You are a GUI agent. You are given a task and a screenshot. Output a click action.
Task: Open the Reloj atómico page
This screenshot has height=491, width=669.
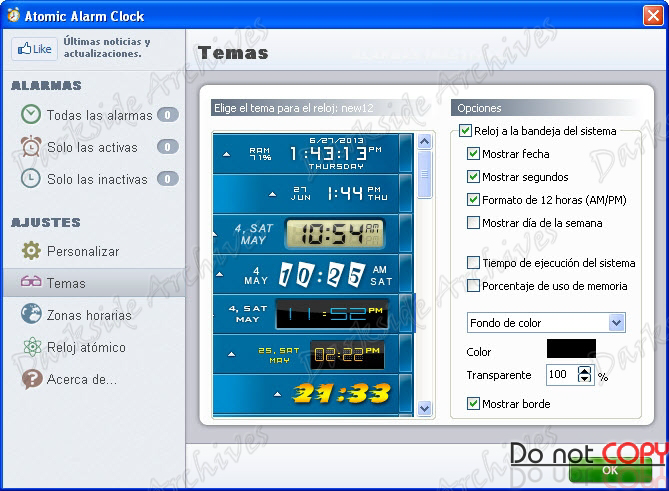pos(86,347)
